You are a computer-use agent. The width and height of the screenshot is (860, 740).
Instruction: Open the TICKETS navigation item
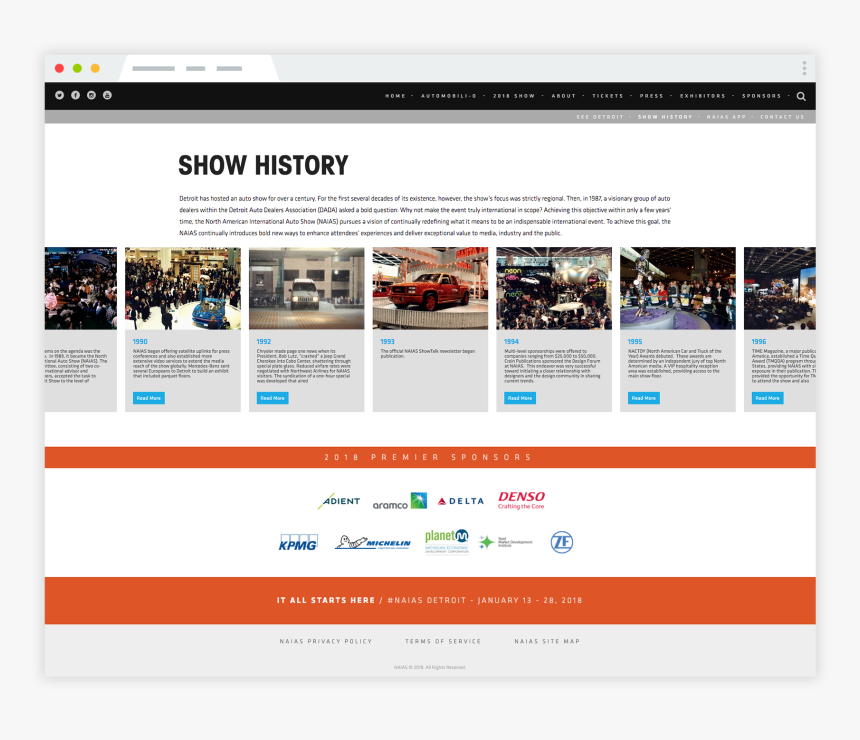(x=608, y=96)
